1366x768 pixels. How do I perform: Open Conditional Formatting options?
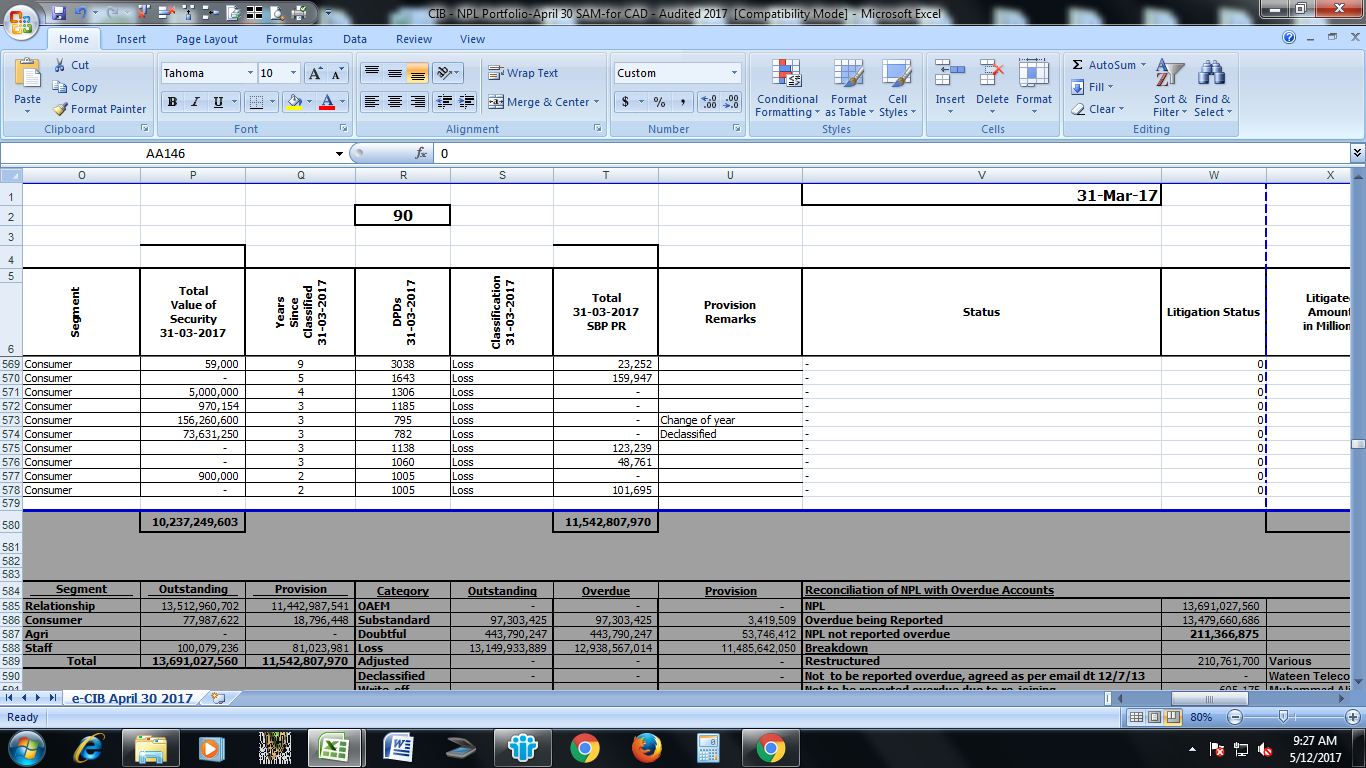(786, 88)
